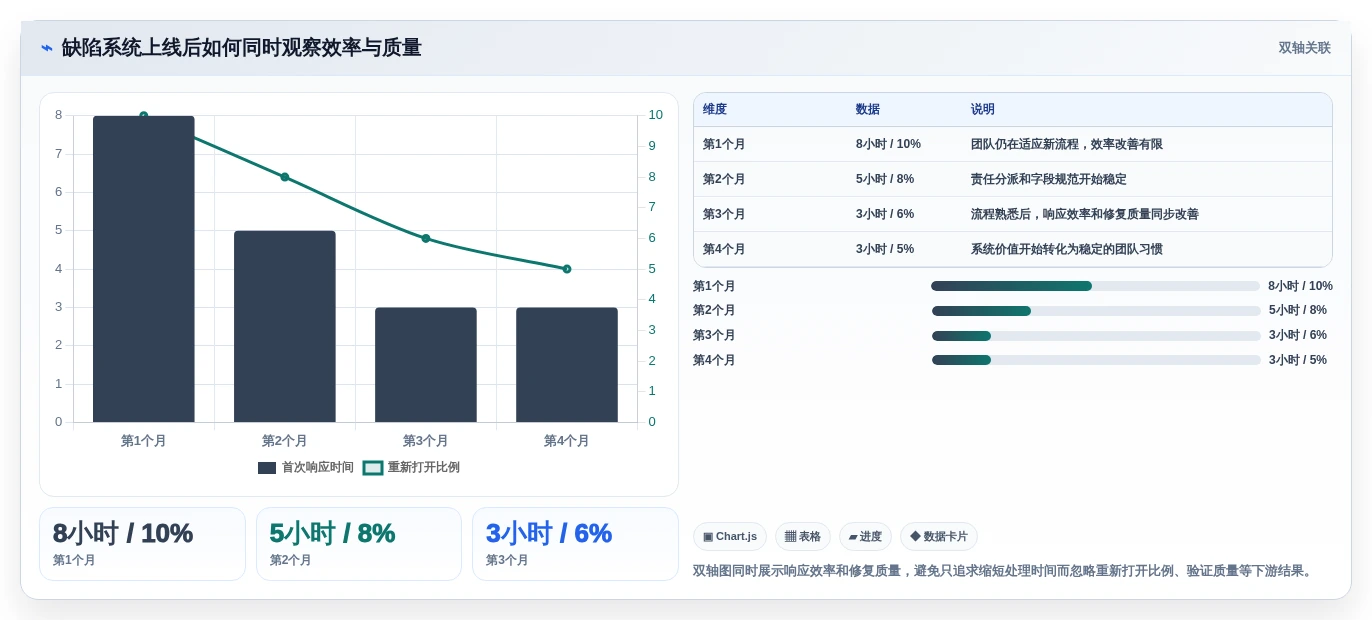
Task: Click the 第4个月 x-axis label
Action: [x=567, y=441]
